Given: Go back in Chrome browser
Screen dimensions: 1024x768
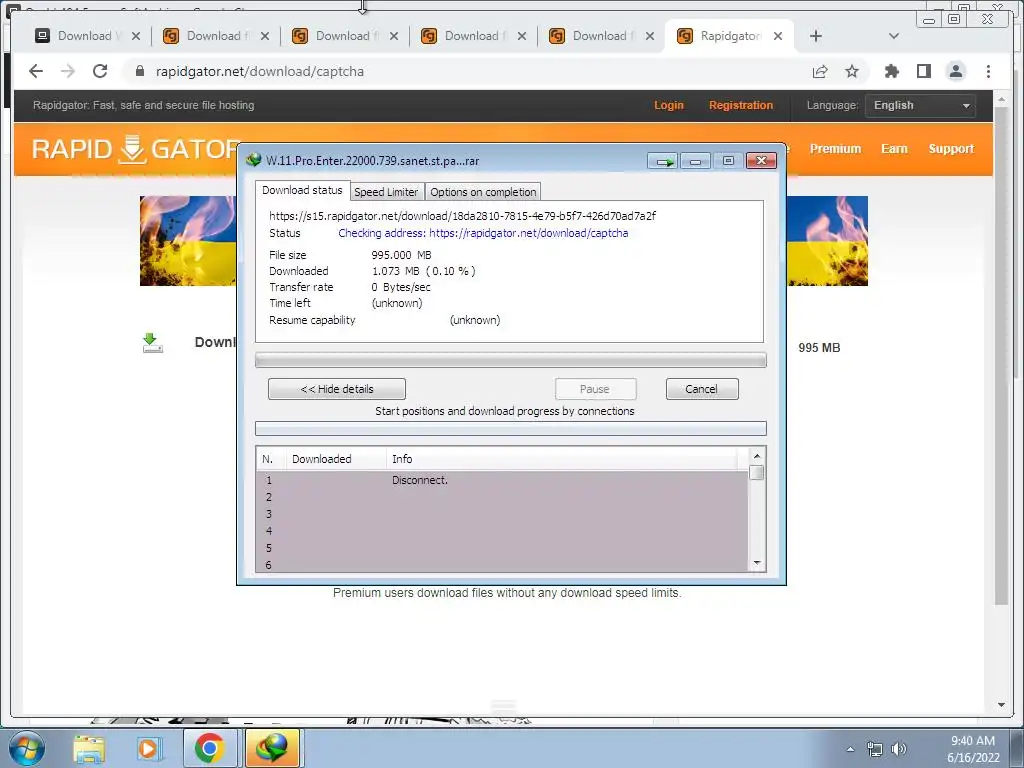Looking at the screenshot, I should coord(36,71).
